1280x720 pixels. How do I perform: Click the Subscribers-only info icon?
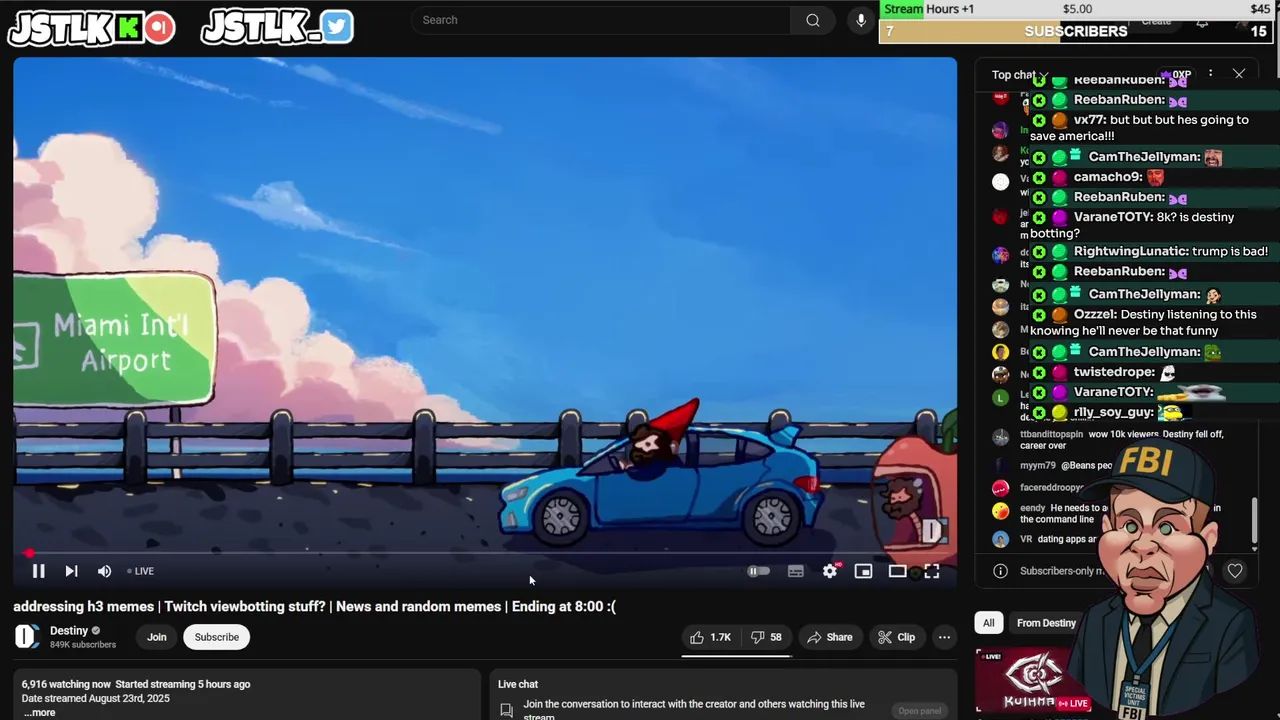(x=1000, y=571)
